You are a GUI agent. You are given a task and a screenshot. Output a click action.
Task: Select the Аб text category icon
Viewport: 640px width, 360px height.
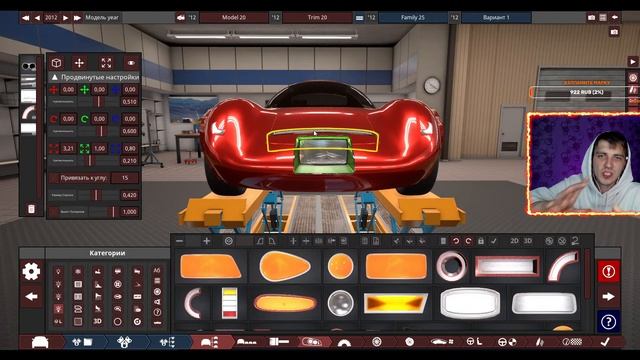pos(157,270)
